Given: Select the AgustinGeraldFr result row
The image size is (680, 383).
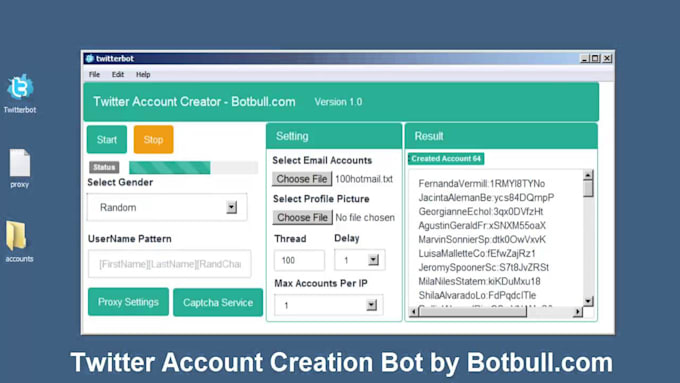Looking at the screenshot, I should pyautogui.click(x=482, y=225).
